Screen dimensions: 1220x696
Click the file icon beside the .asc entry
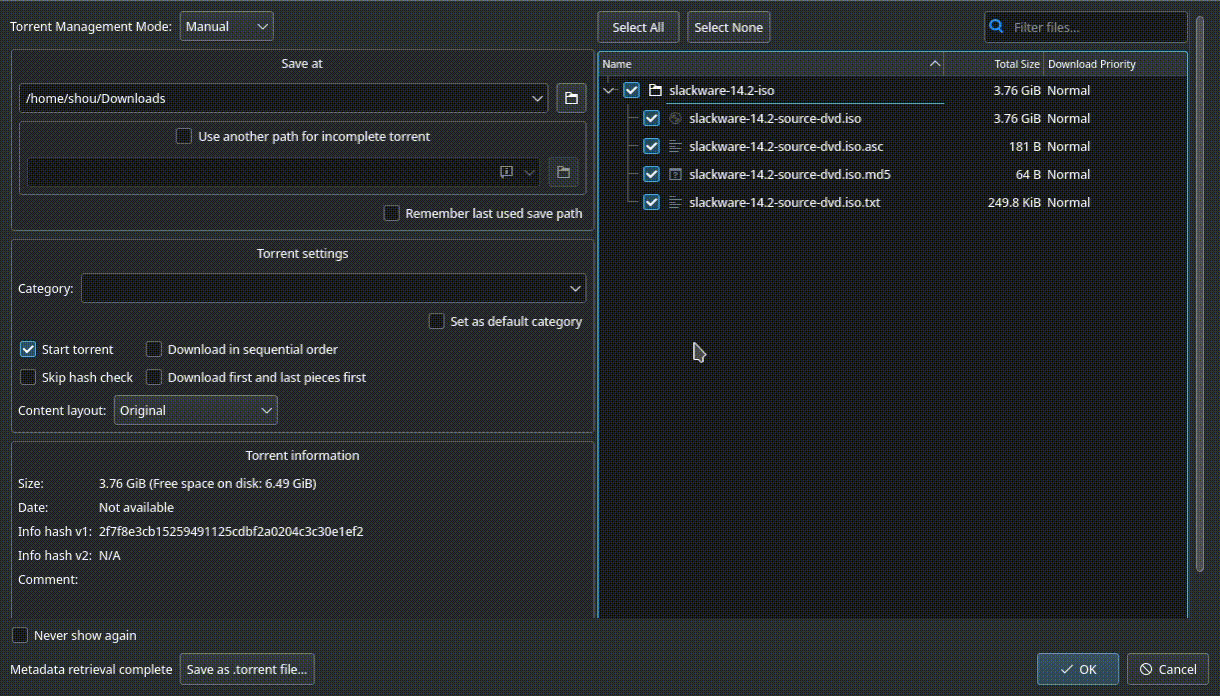click(x=674, y=146)
